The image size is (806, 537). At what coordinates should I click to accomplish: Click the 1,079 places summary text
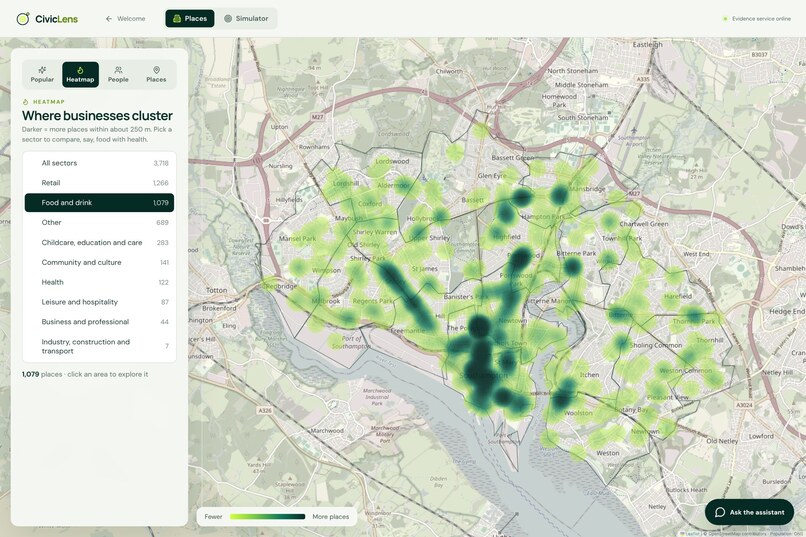pyautogui.click(x=85, y=374)
